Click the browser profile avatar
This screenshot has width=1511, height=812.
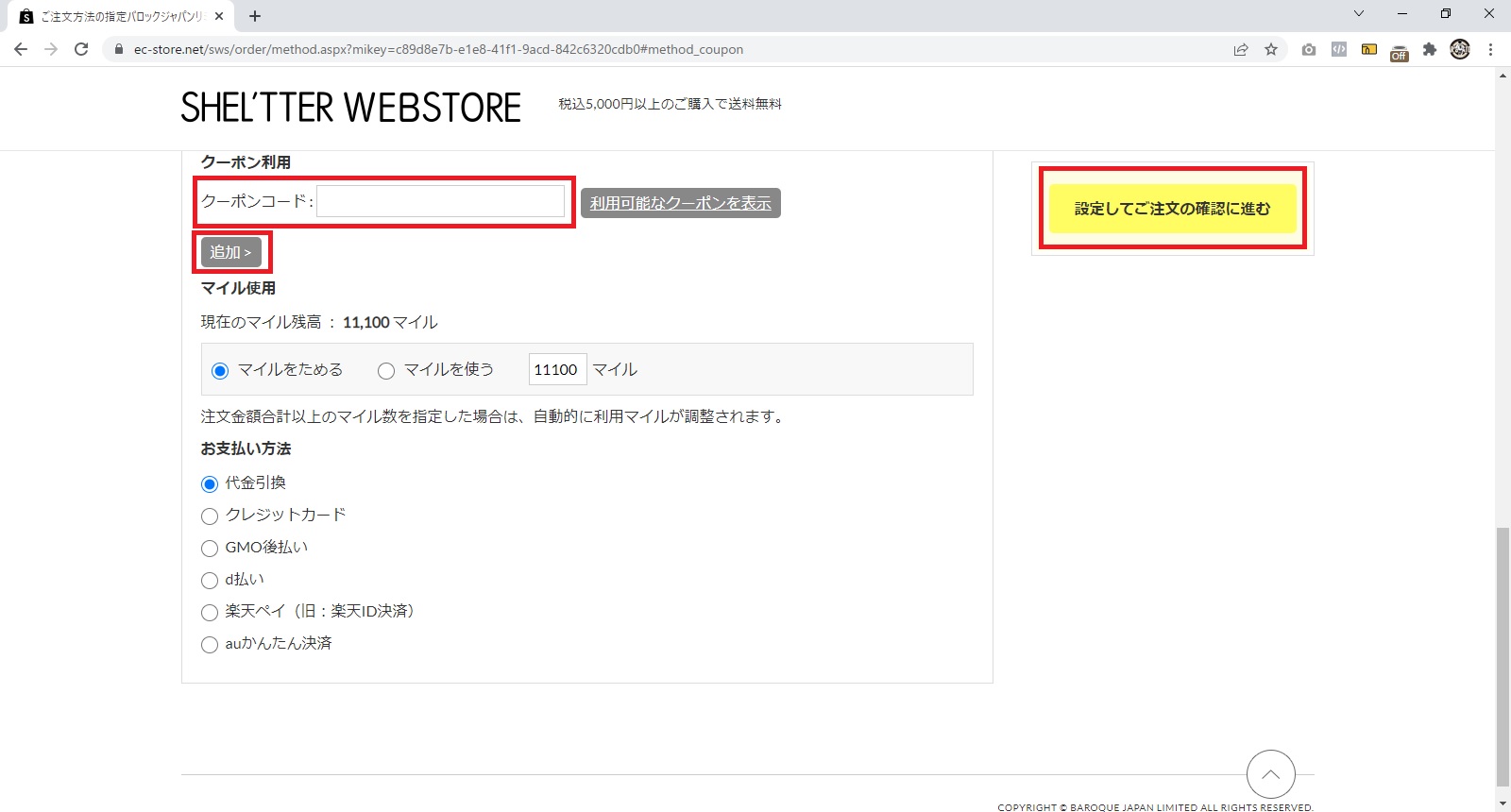[1460, 49]
